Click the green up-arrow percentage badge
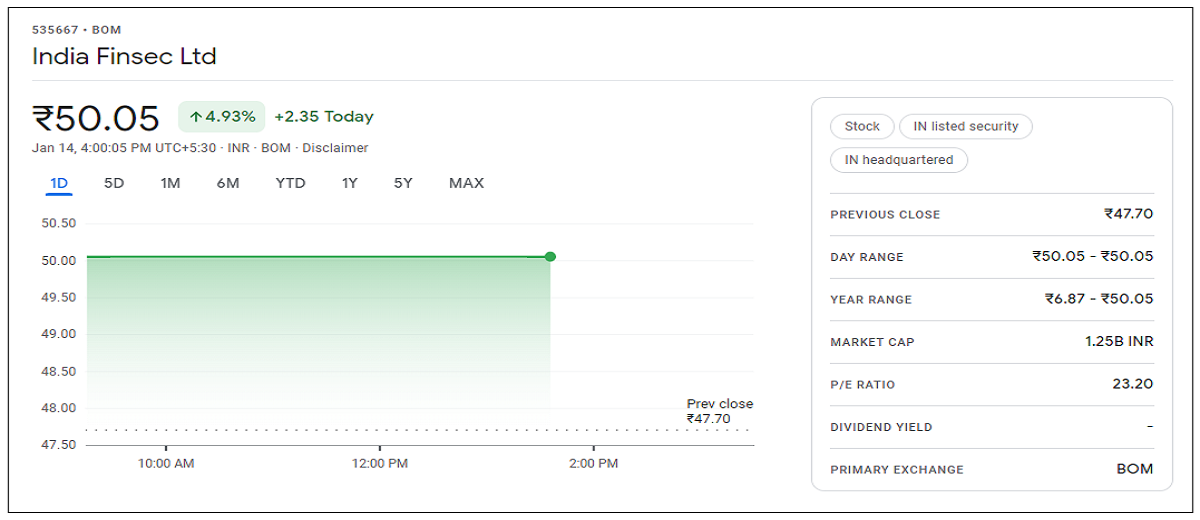The height and width of the screenshot is (520, 1200). [222, 117]
